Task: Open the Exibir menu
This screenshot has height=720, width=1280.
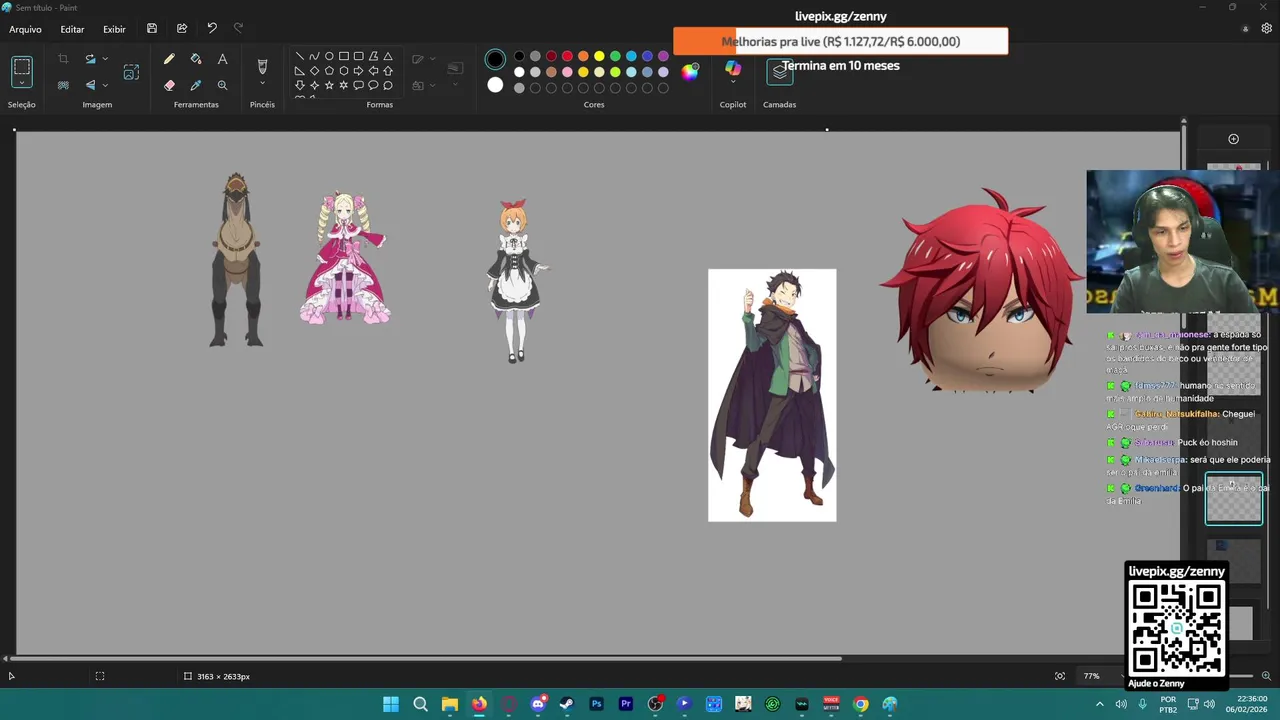Action: tap(114, 30)
